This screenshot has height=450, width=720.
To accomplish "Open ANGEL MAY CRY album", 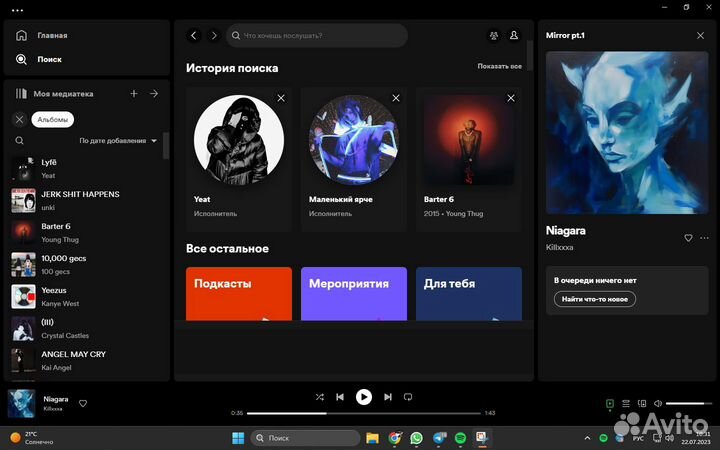I will 85,360.
